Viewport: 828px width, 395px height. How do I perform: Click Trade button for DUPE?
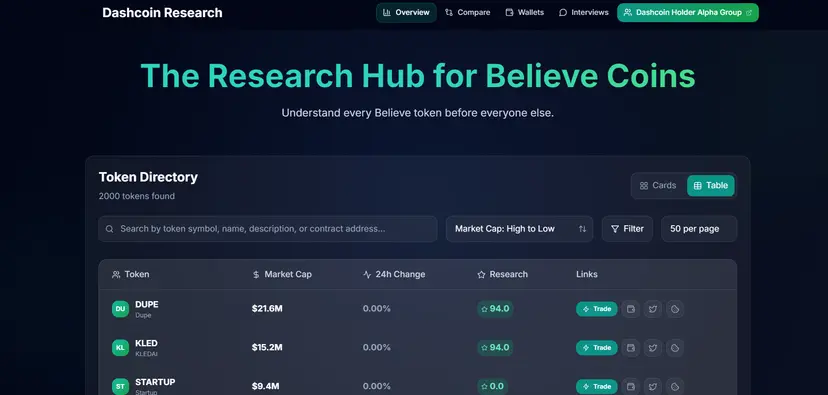coord(597,309)
